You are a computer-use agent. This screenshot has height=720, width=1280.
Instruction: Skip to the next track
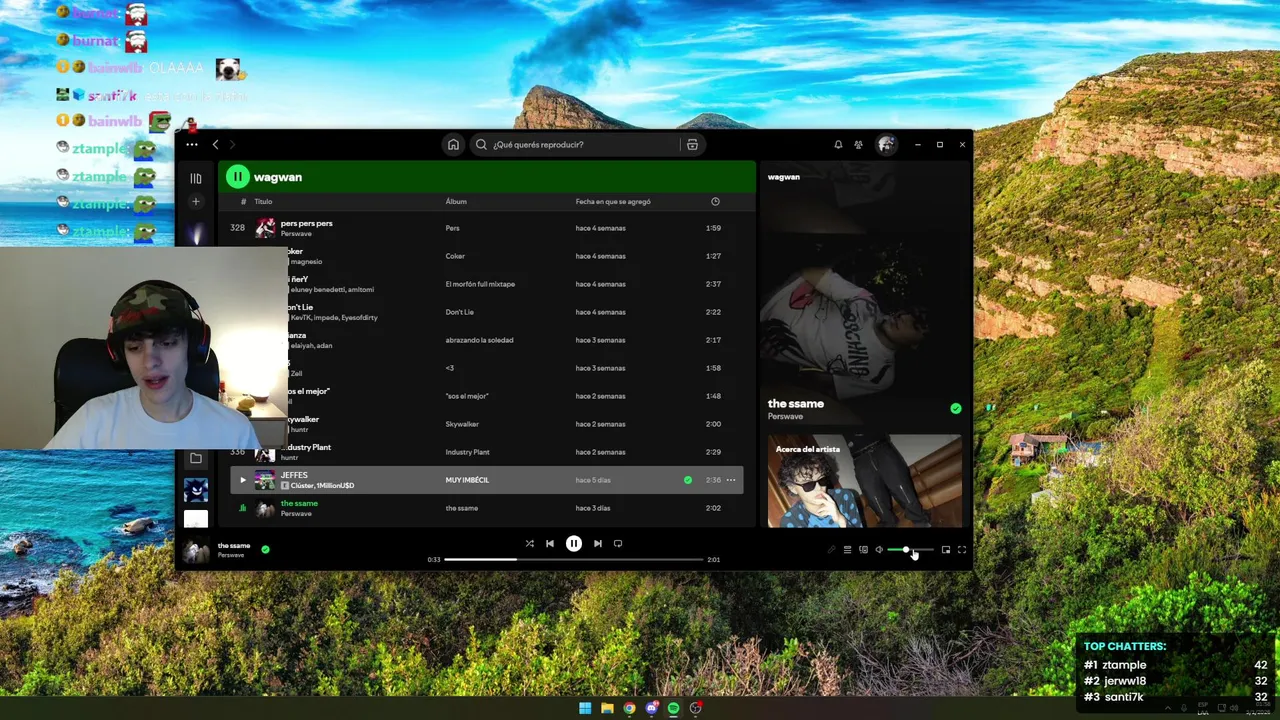tap(598, 544)
